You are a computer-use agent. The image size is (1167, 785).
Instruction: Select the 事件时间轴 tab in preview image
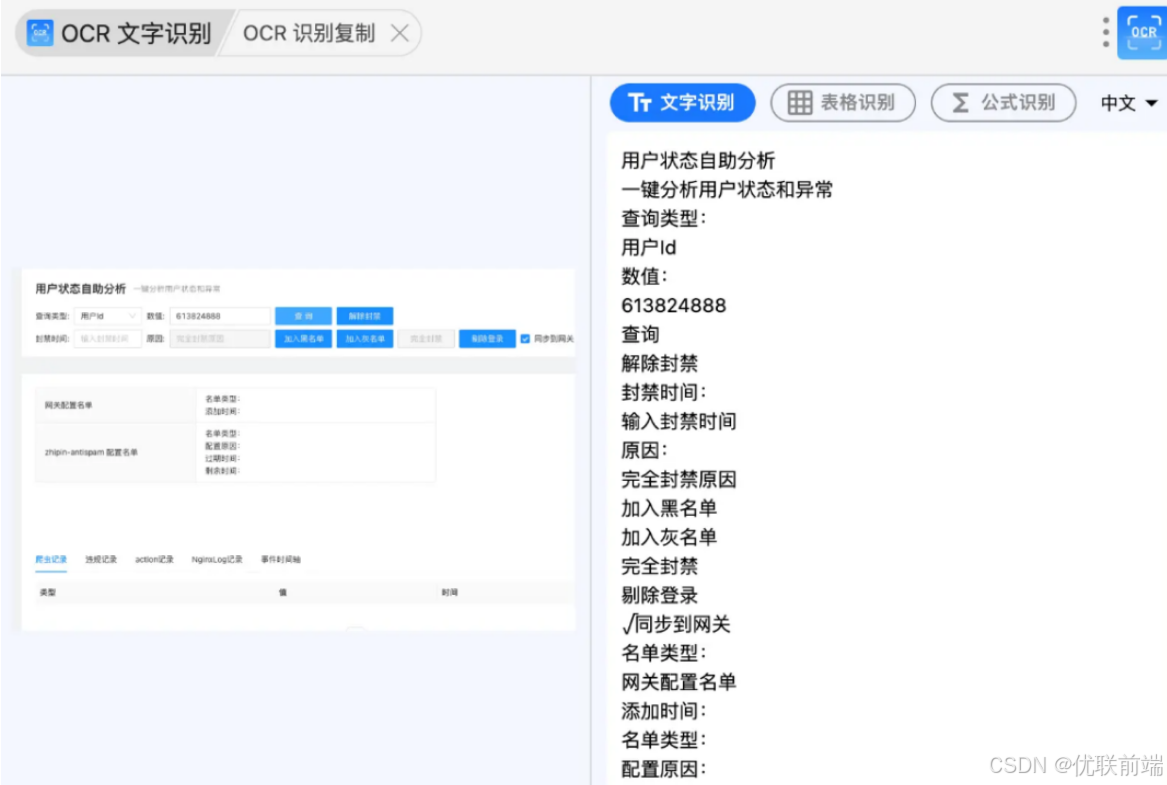(x=281, y=560)
